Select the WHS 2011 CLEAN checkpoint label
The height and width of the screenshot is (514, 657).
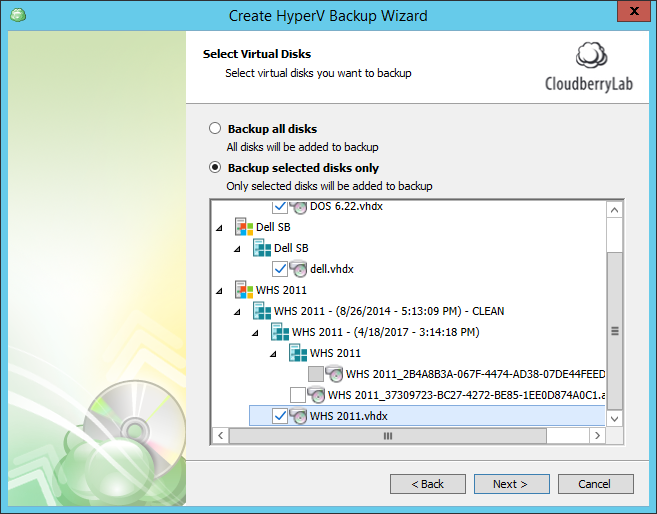[389, 311]
